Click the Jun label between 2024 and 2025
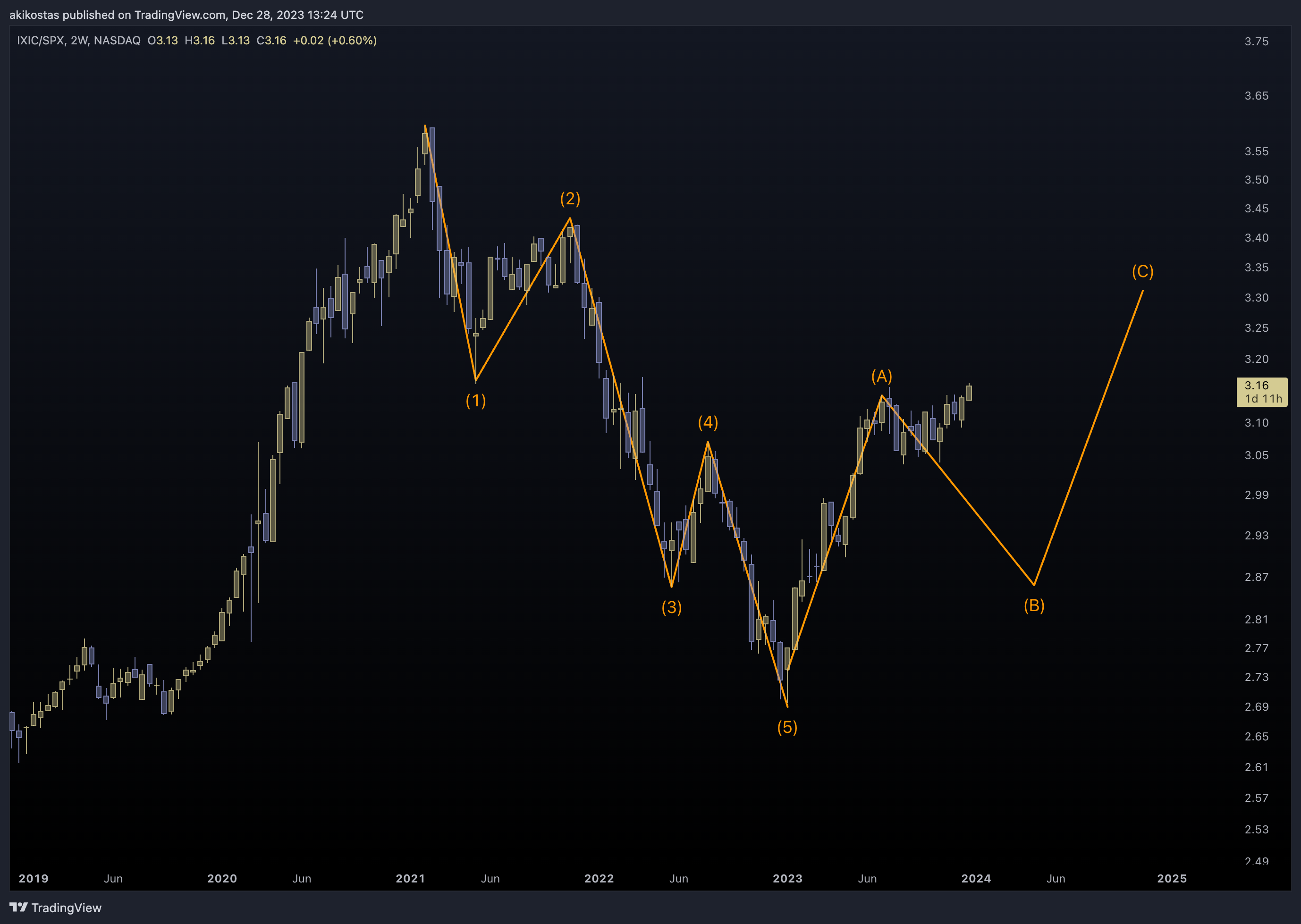 click(x=1056, y=879)
